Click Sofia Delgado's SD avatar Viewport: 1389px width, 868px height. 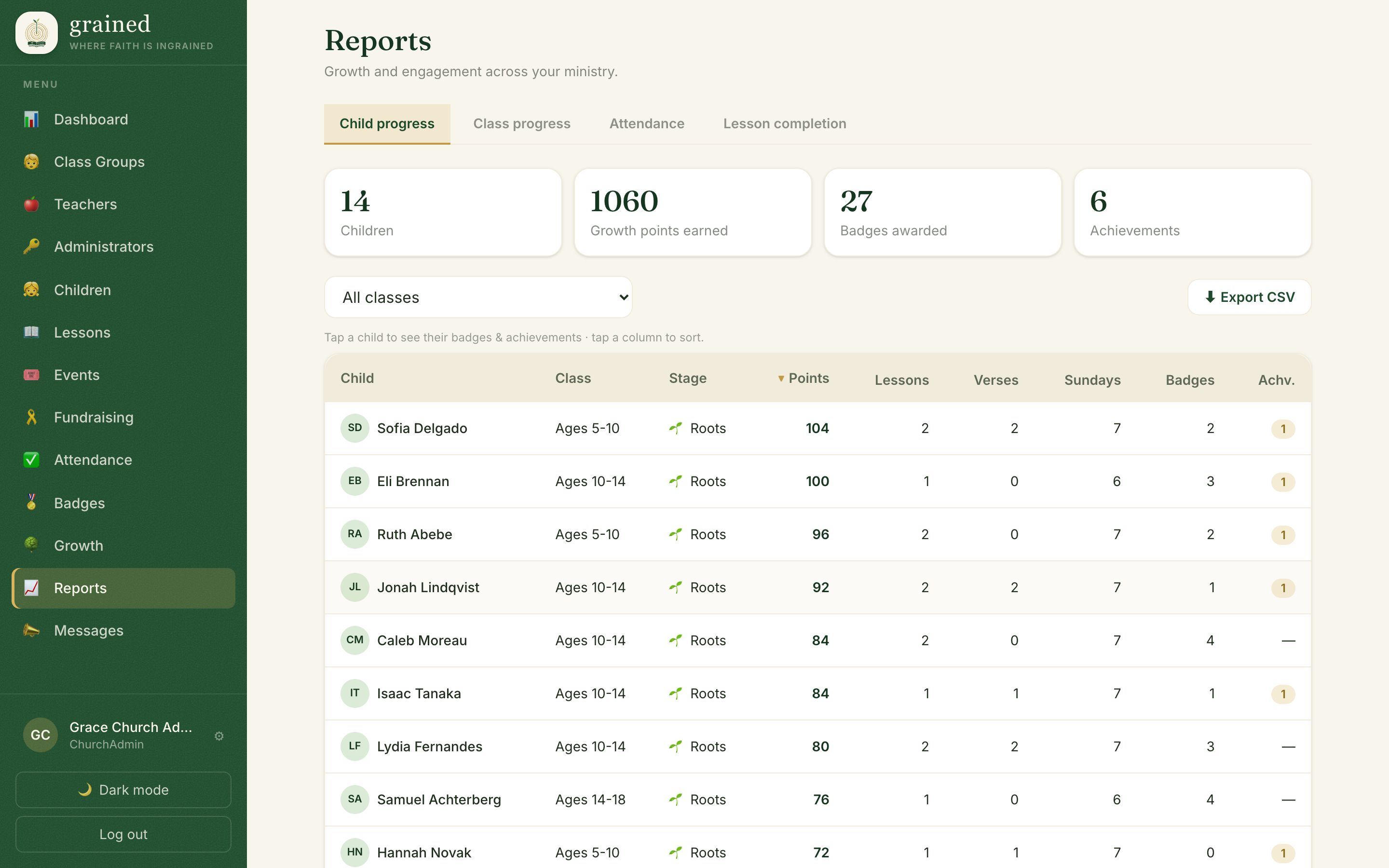(x=354, y=428)
